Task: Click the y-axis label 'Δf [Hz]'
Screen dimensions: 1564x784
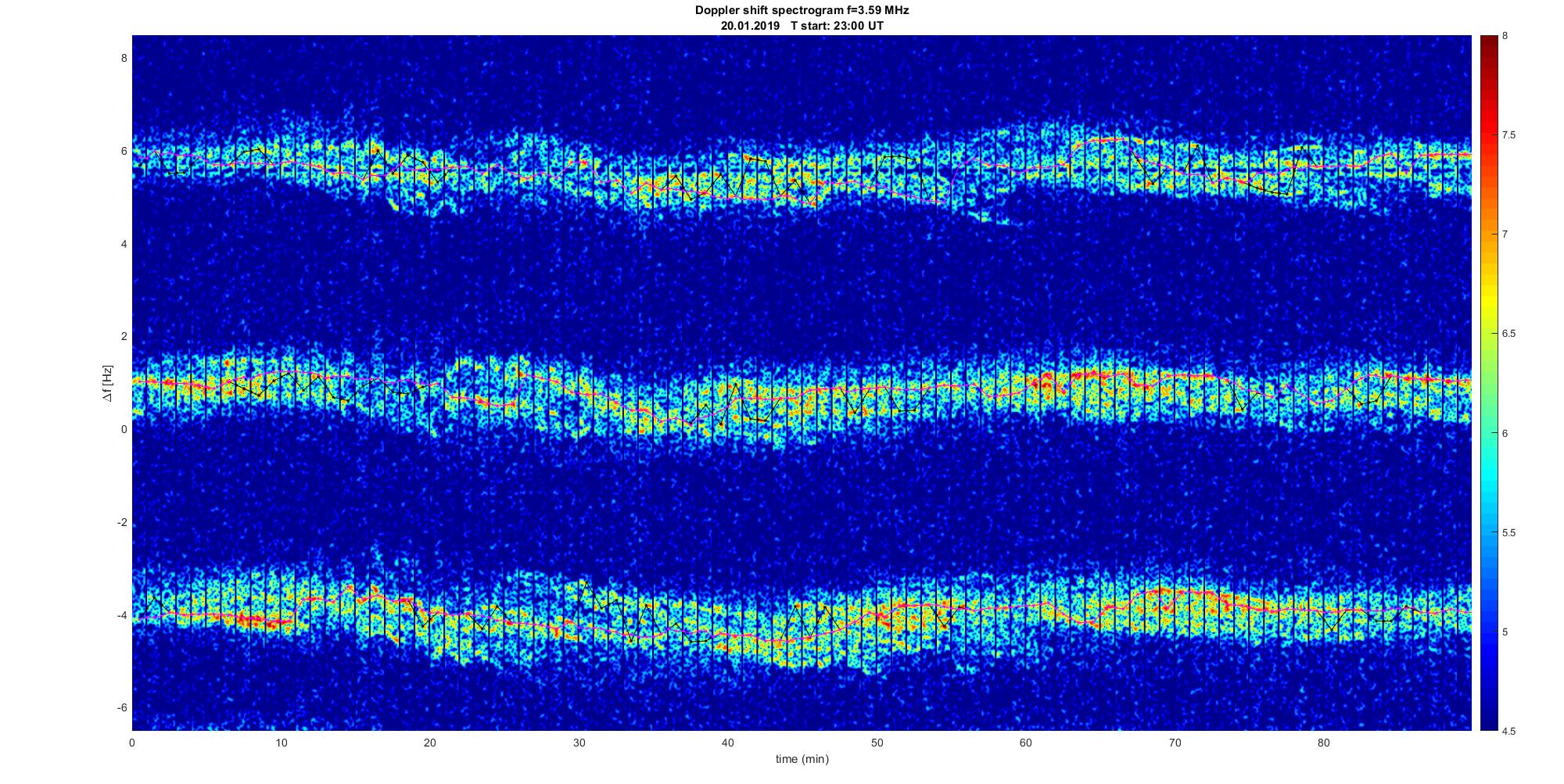Action: click(x=108, y=383)
